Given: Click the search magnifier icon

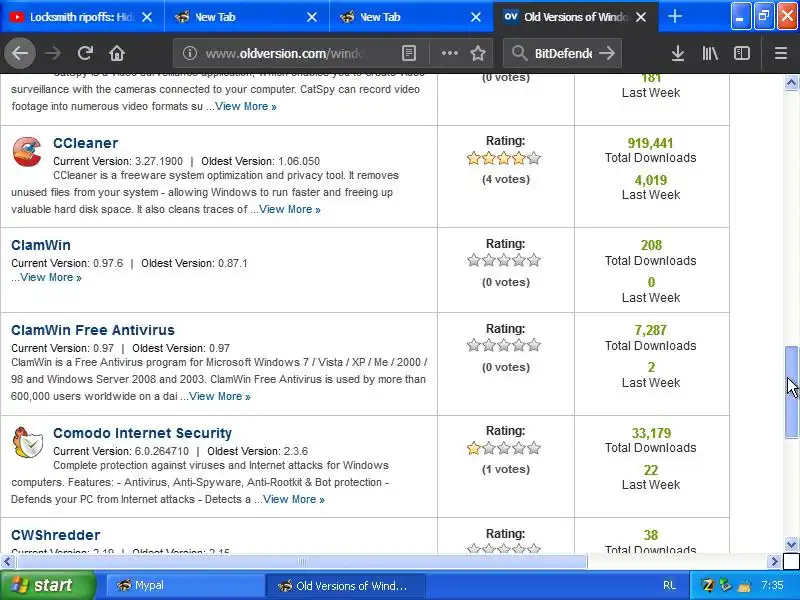Looking at the screenshot, I should 519,53.
